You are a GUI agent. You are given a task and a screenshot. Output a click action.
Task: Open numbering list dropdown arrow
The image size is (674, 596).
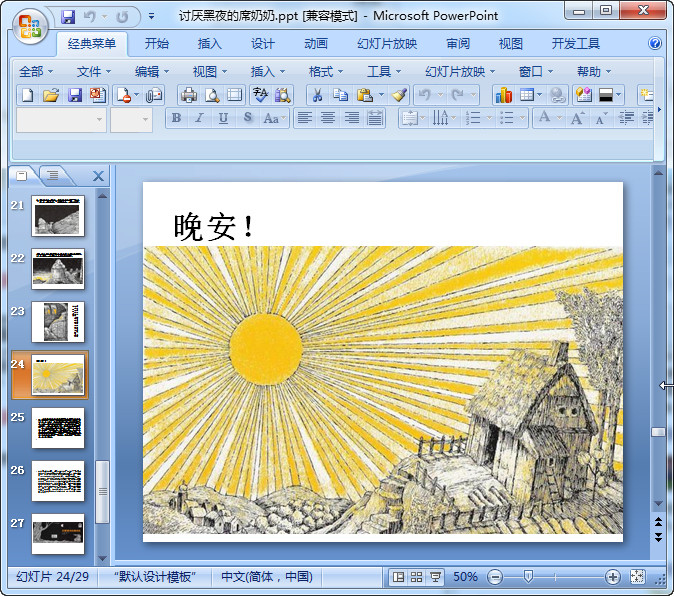(x=489, y=118)
